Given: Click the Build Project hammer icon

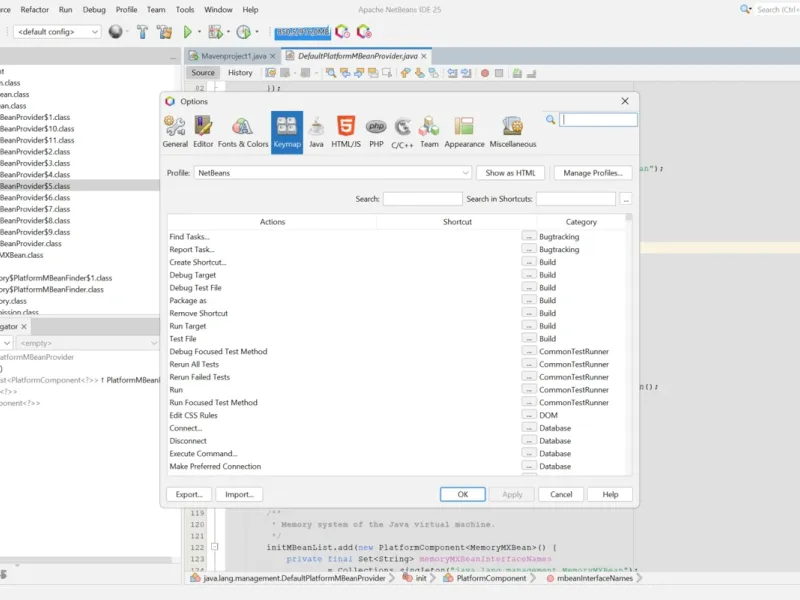Looking at the screenshot, I should [x=142, y=32].
